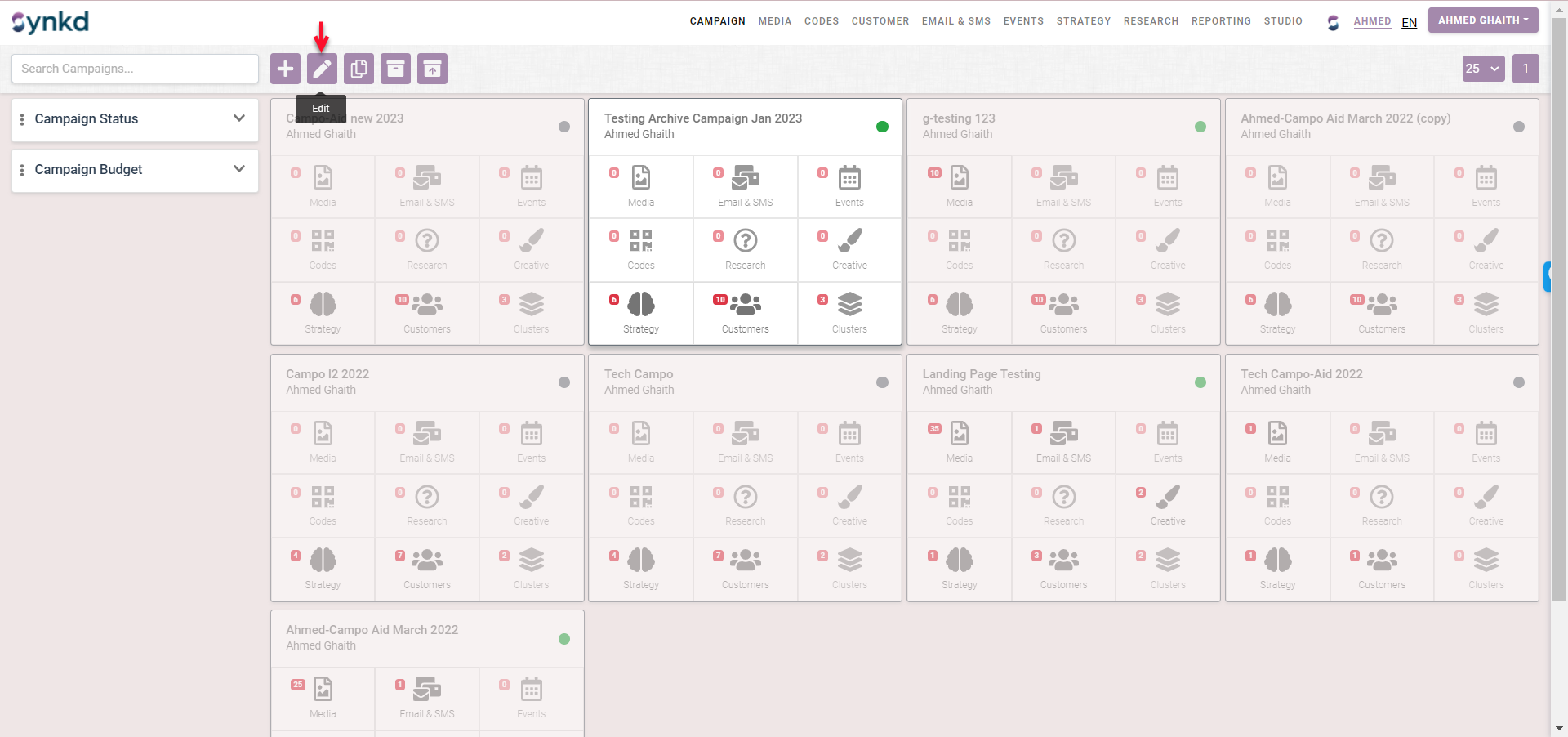Viewport: 1568px width, 737px height.
Task: Click status dot on g-testing 123 card
Action: click(x=1200, y=127)
